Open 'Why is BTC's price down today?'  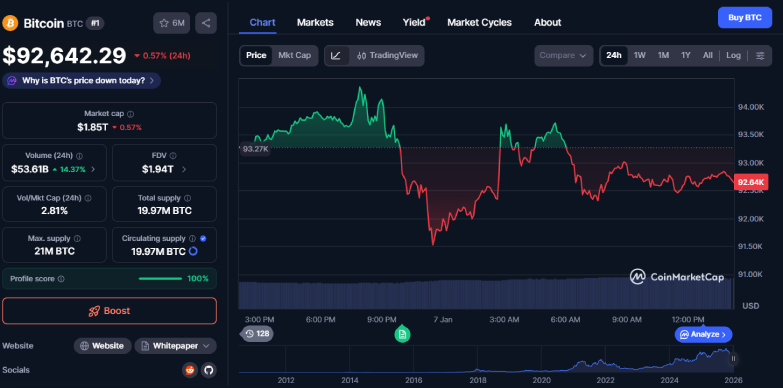tap(81, 80)
